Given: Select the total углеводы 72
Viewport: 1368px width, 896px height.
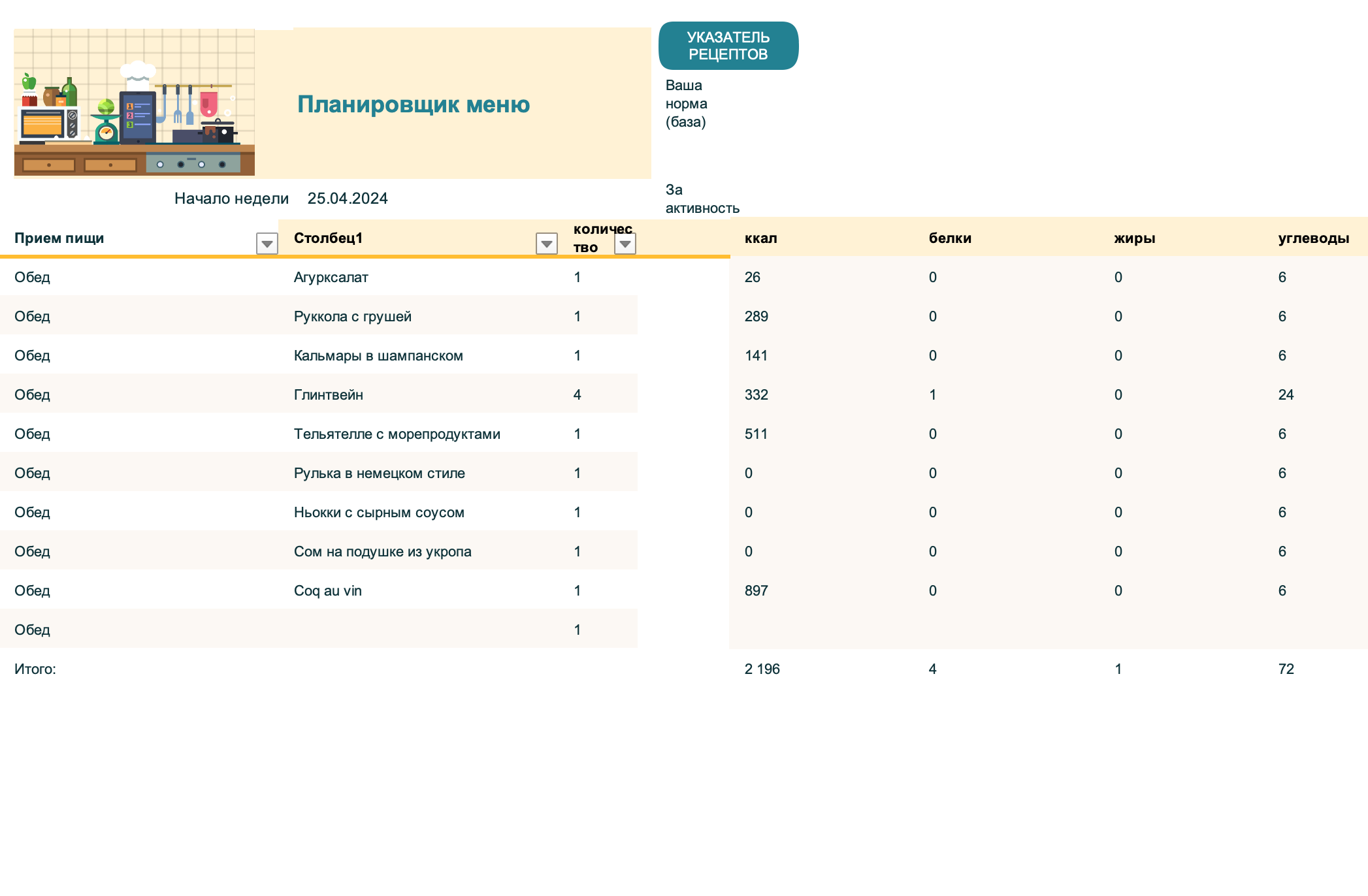Looking at the screenshot, I should [1286, 669].
